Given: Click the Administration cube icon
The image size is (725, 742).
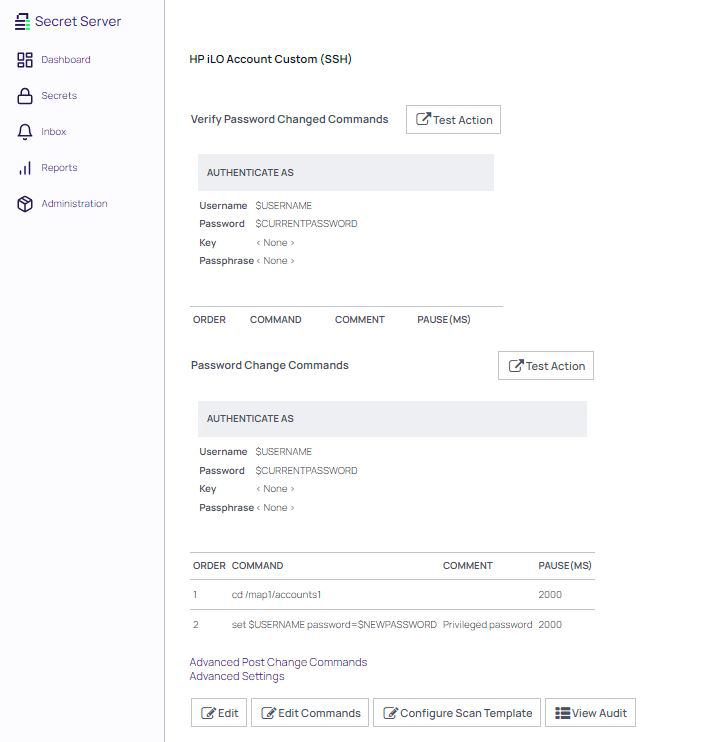Looking at the screenshot, I should (25, 204).
